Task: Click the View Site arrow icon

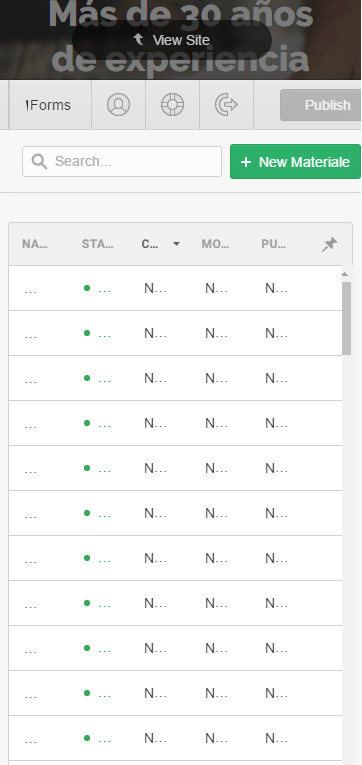Action: (139, 39)
